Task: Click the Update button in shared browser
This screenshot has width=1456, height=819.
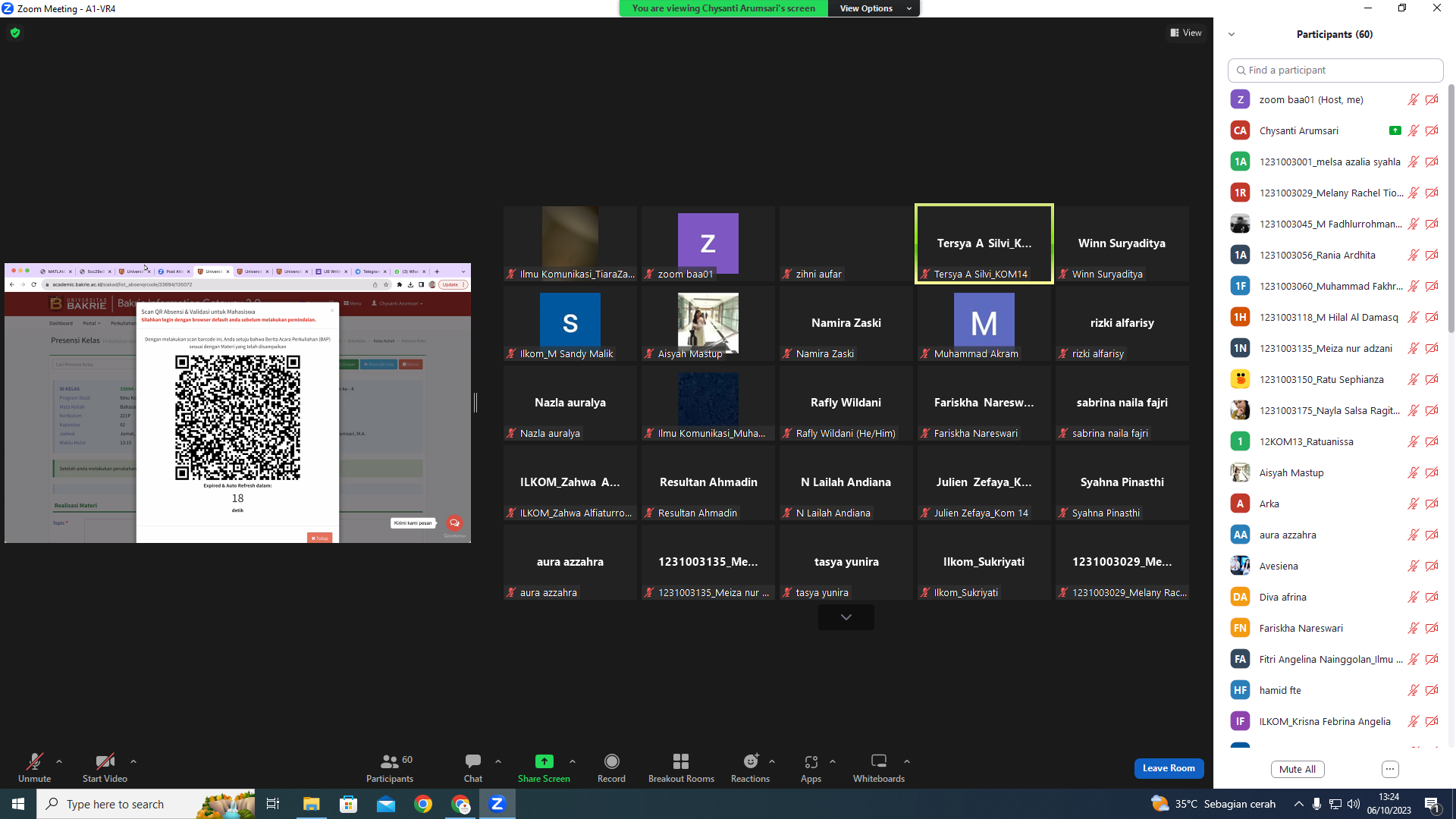Action: [453, 285]
